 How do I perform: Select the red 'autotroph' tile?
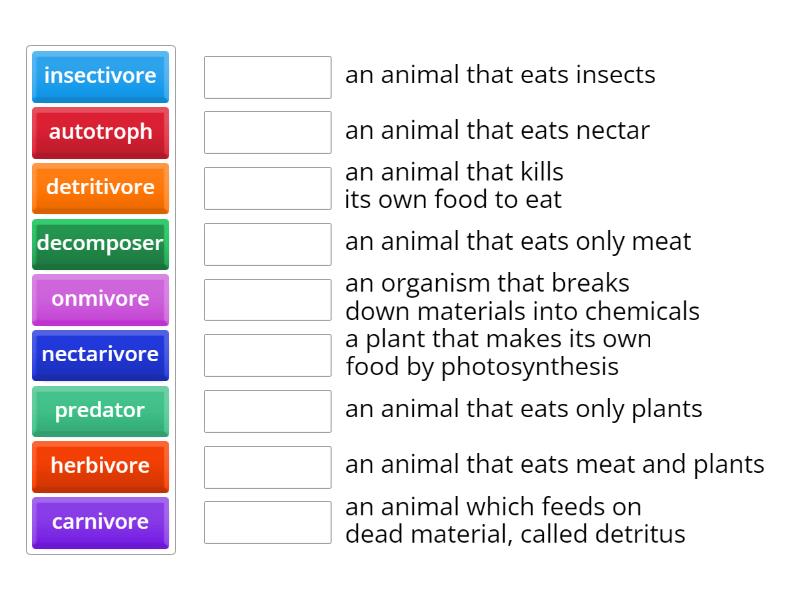(x=100, y=132)
